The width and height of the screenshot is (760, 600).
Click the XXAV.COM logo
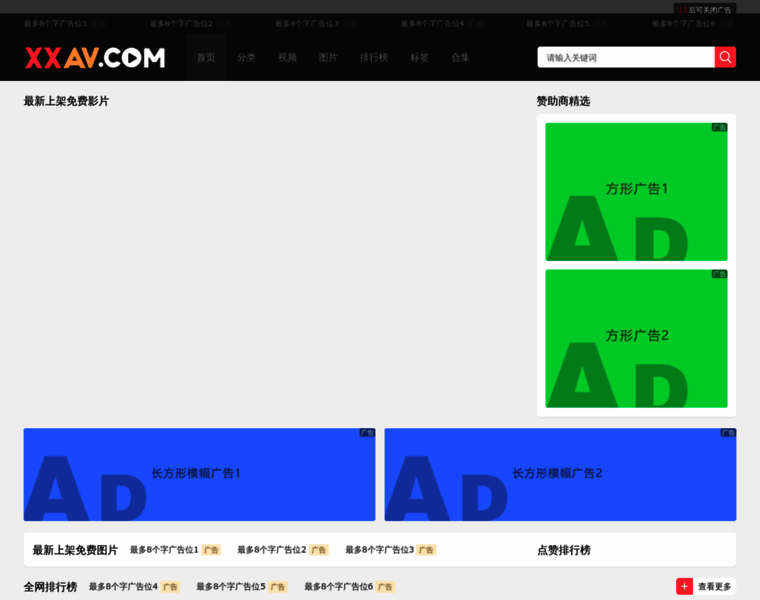(x=95, y=58)
